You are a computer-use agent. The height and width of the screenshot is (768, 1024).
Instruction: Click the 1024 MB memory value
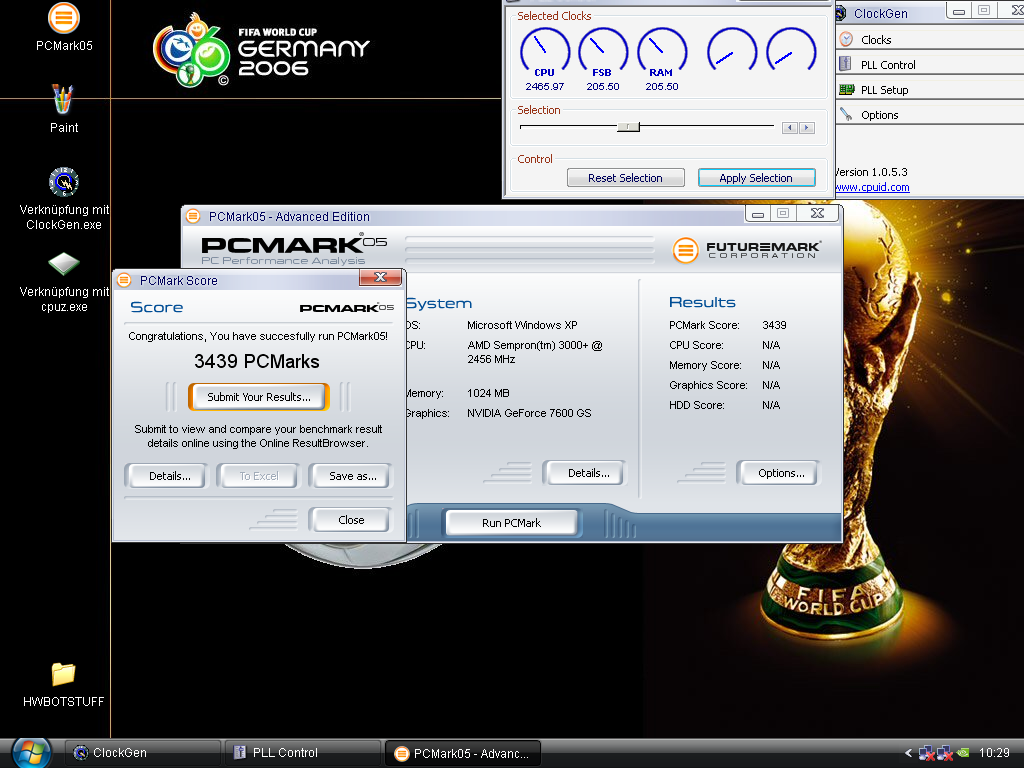click(488, 393)
